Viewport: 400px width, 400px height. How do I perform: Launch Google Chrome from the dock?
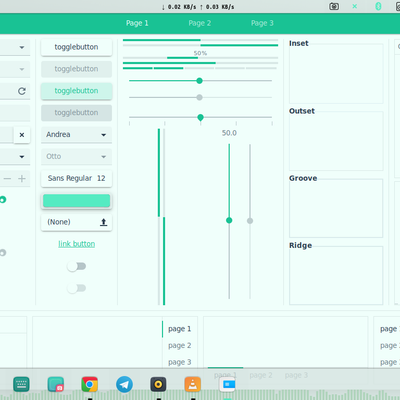click(90, 384)
